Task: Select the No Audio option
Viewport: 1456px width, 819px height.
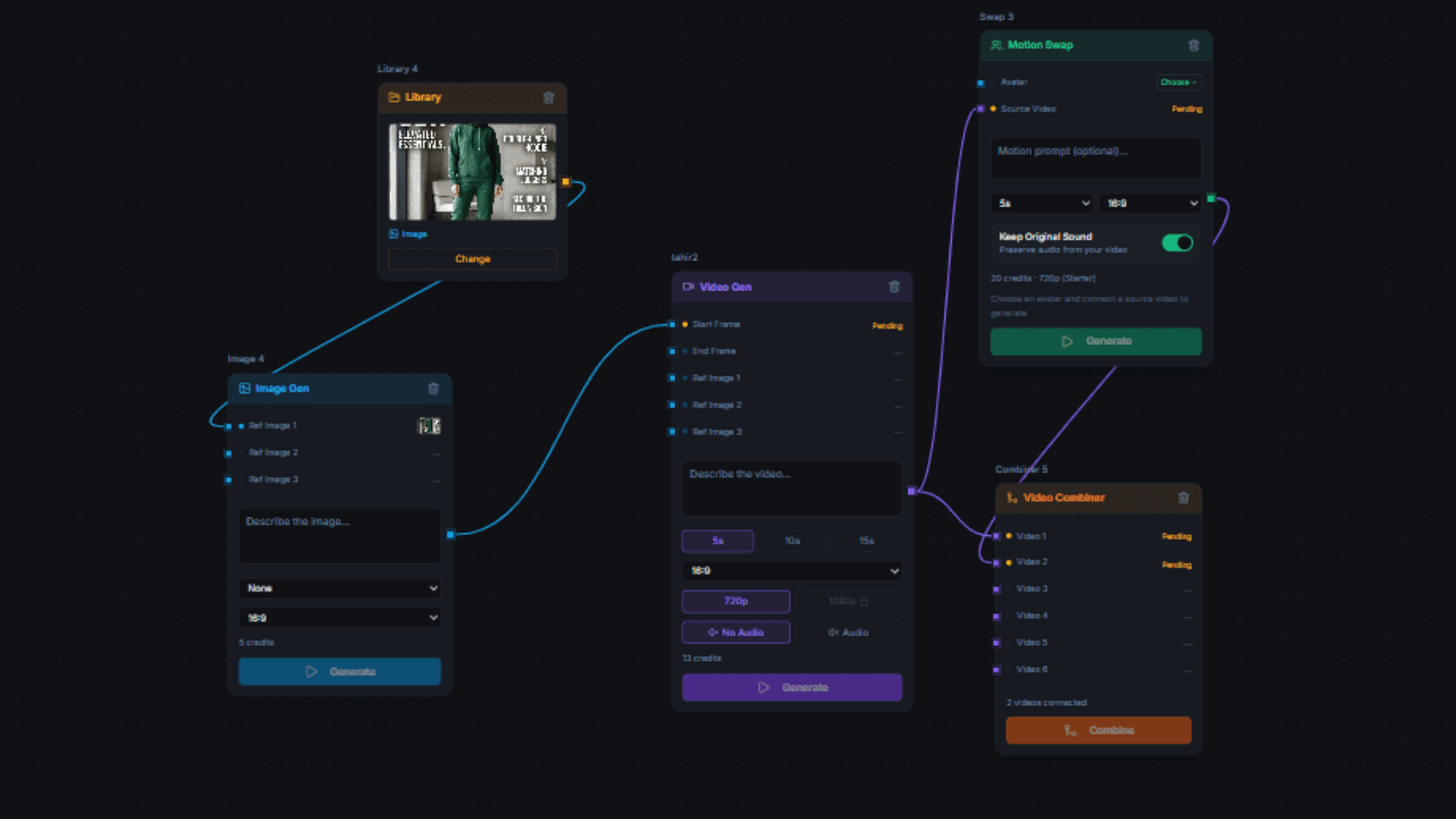Action: coord(736,632)
